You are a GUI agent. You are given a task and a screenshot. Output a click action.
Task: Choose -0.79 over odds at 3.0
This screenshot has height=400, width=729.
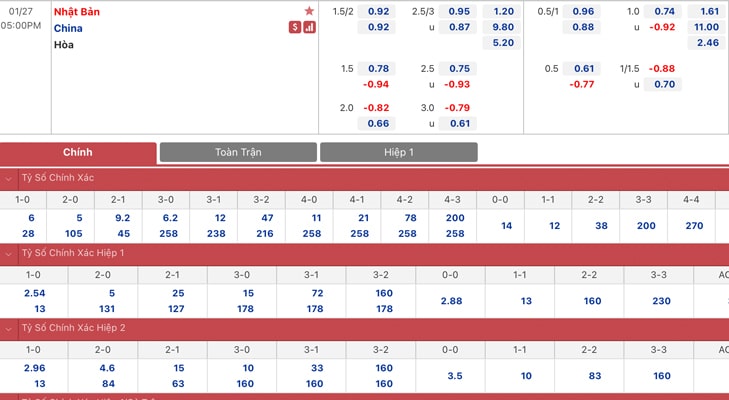pyautogui.click(x=457, y=107)
